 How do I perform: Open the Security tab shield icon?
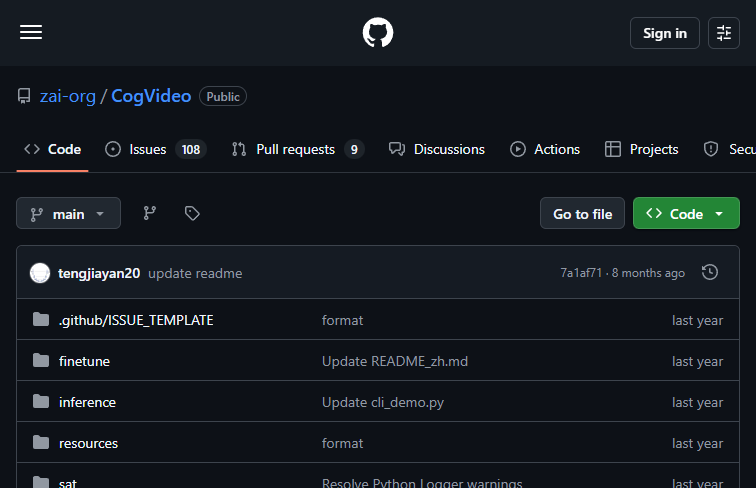tap(711, 149)
